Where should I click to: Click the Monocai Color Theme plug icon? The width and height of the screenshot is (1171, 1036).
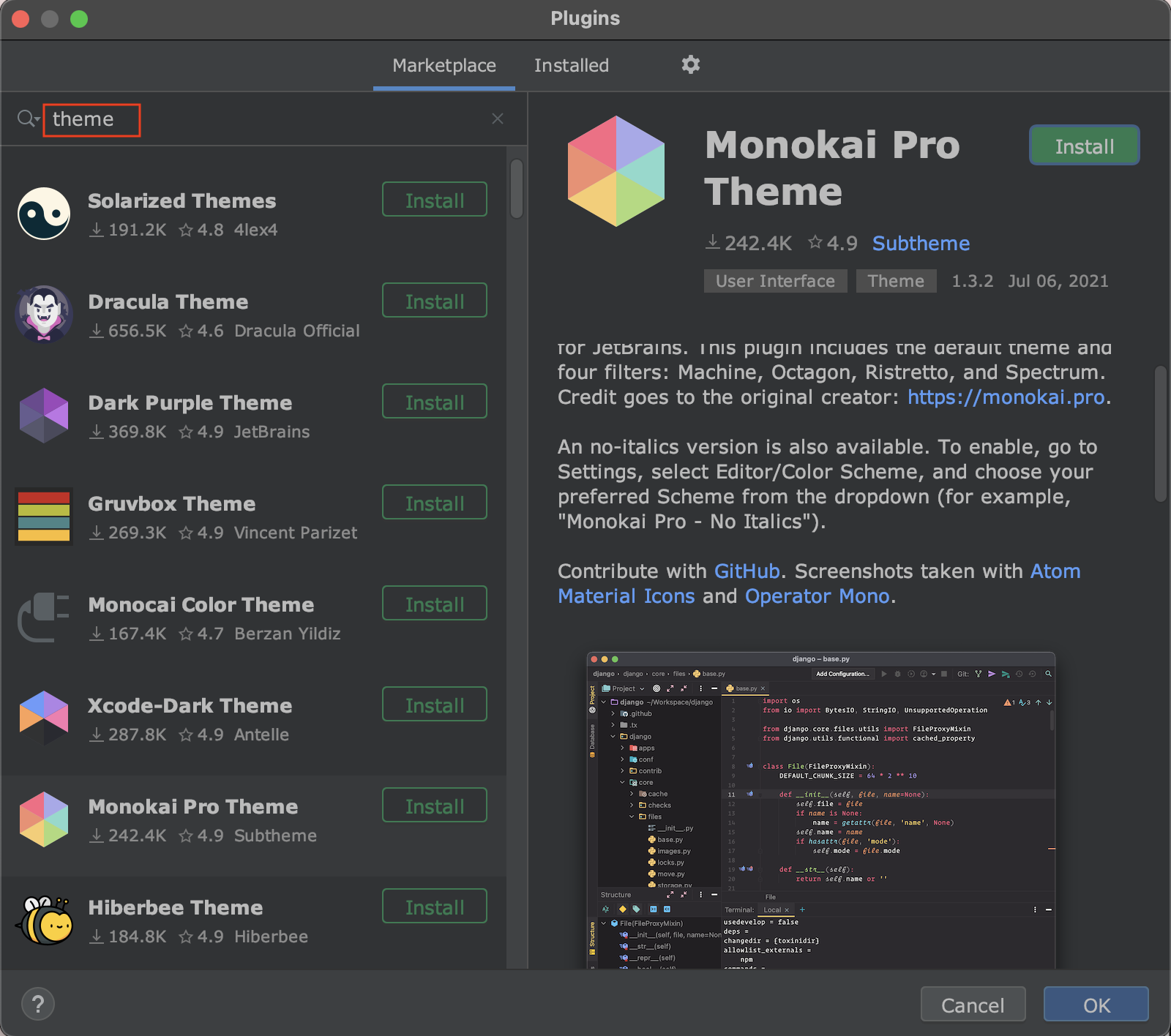point(44,618)
